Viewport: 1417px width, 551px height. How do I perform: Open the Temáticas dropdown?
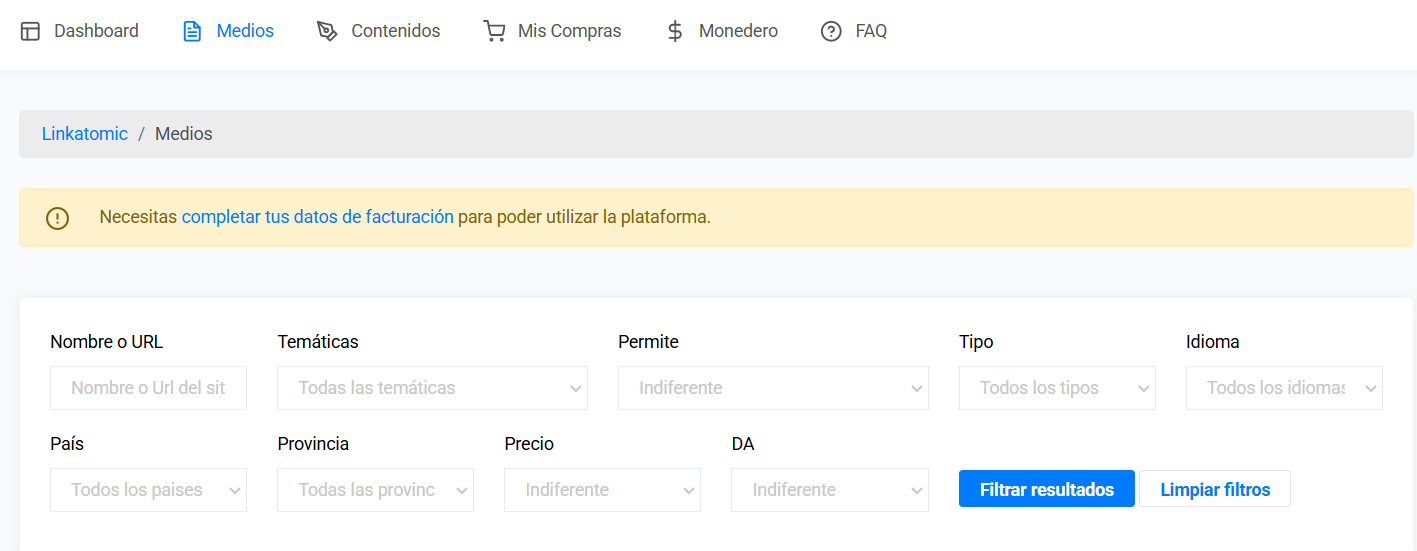(432, 388)
